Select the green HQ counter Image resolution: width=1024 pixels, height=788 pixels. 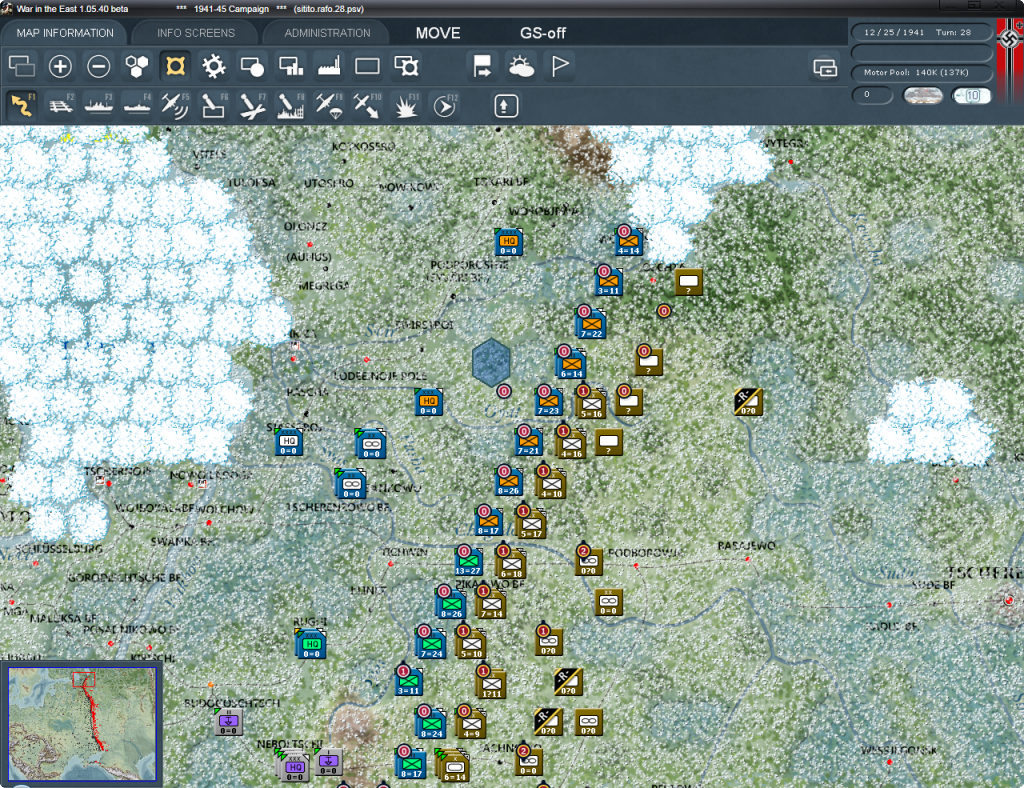[312, 644]
